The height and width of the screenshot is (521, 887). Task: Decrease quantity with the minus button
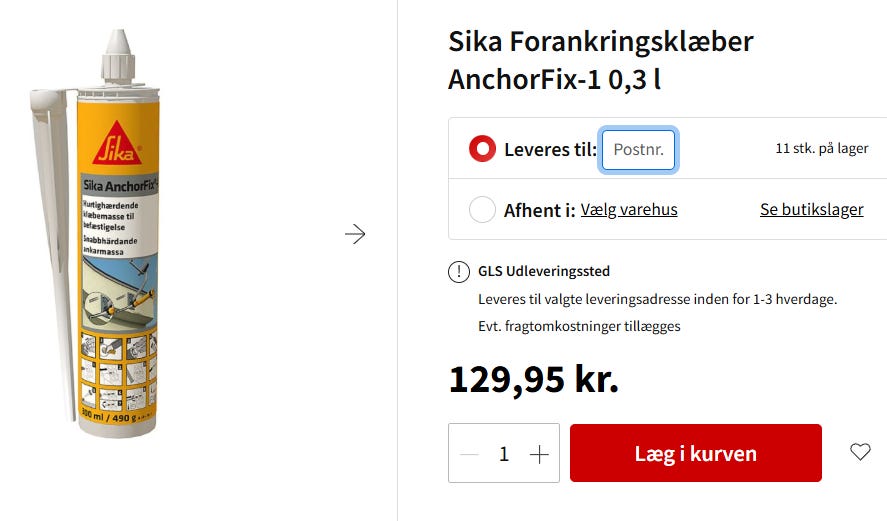(469, 454)
